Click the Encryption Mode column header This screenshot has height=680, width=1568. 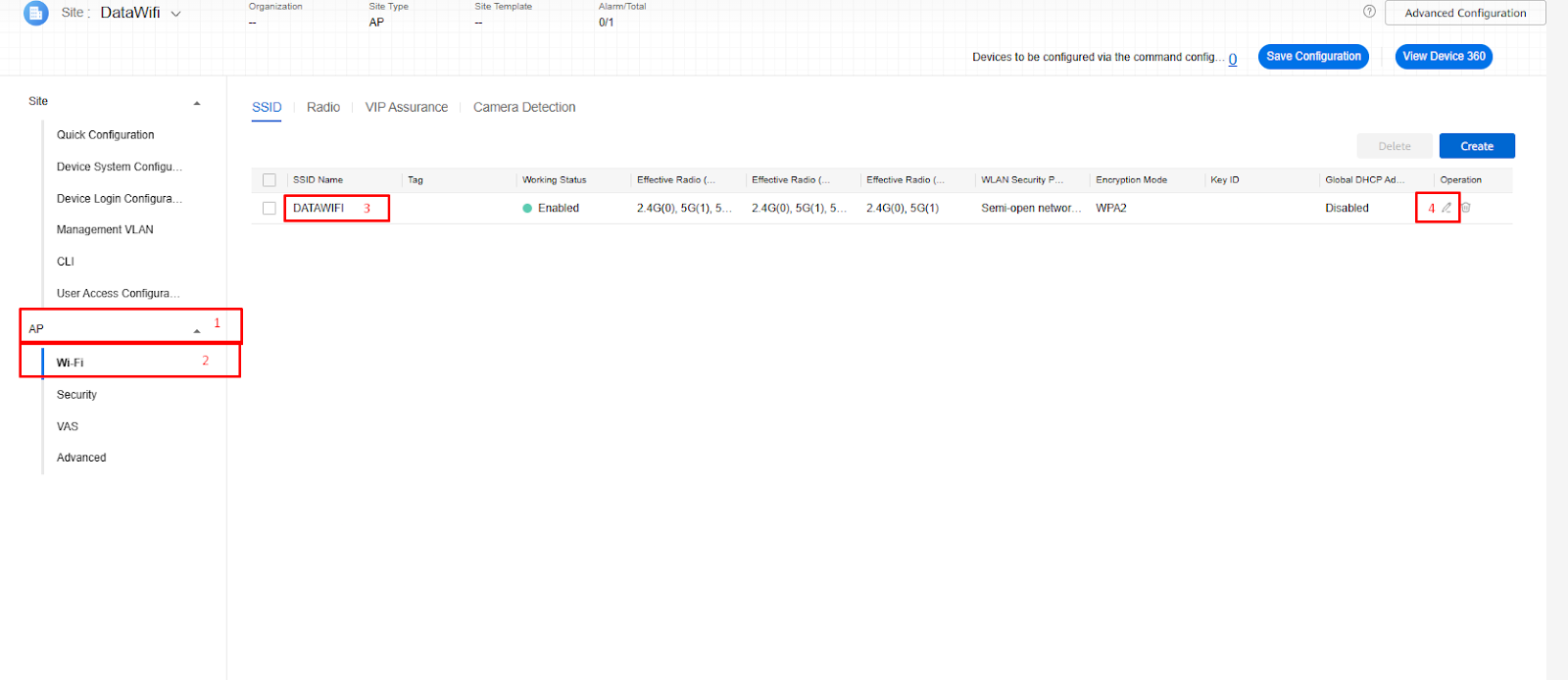(x=1131, y=180)
